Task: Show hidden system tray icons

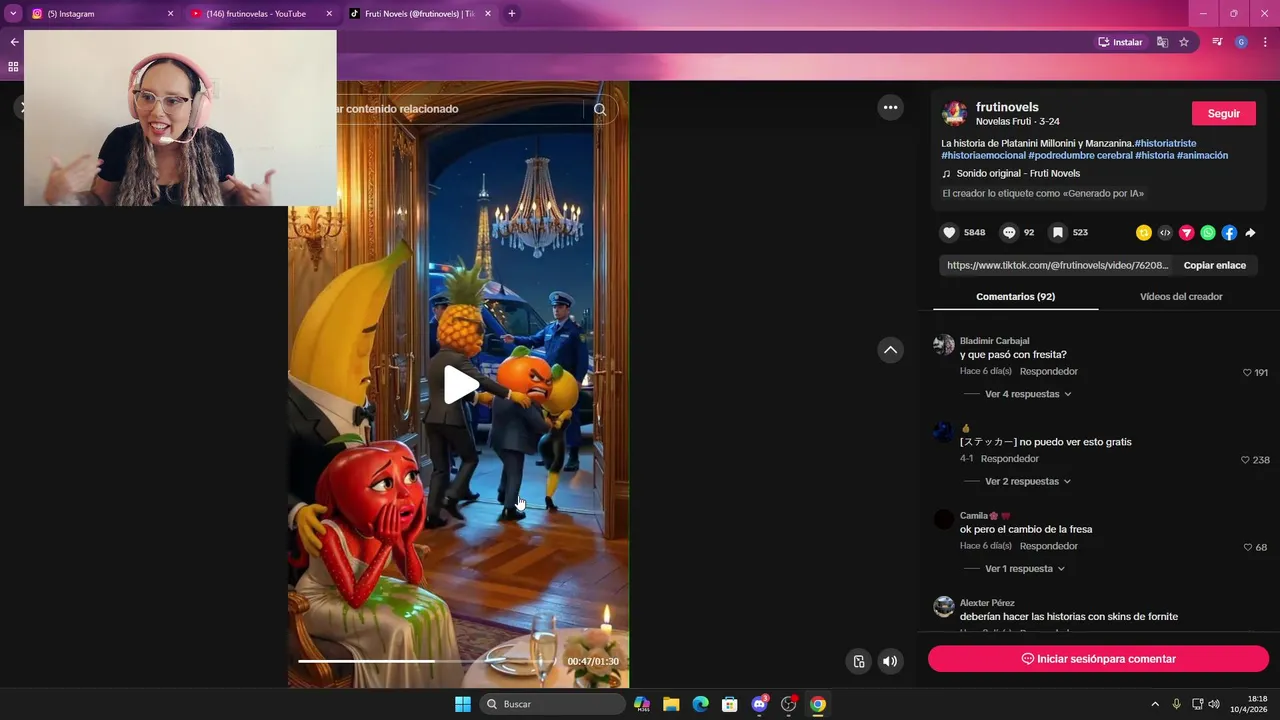Action: (x=1156, y=704)
